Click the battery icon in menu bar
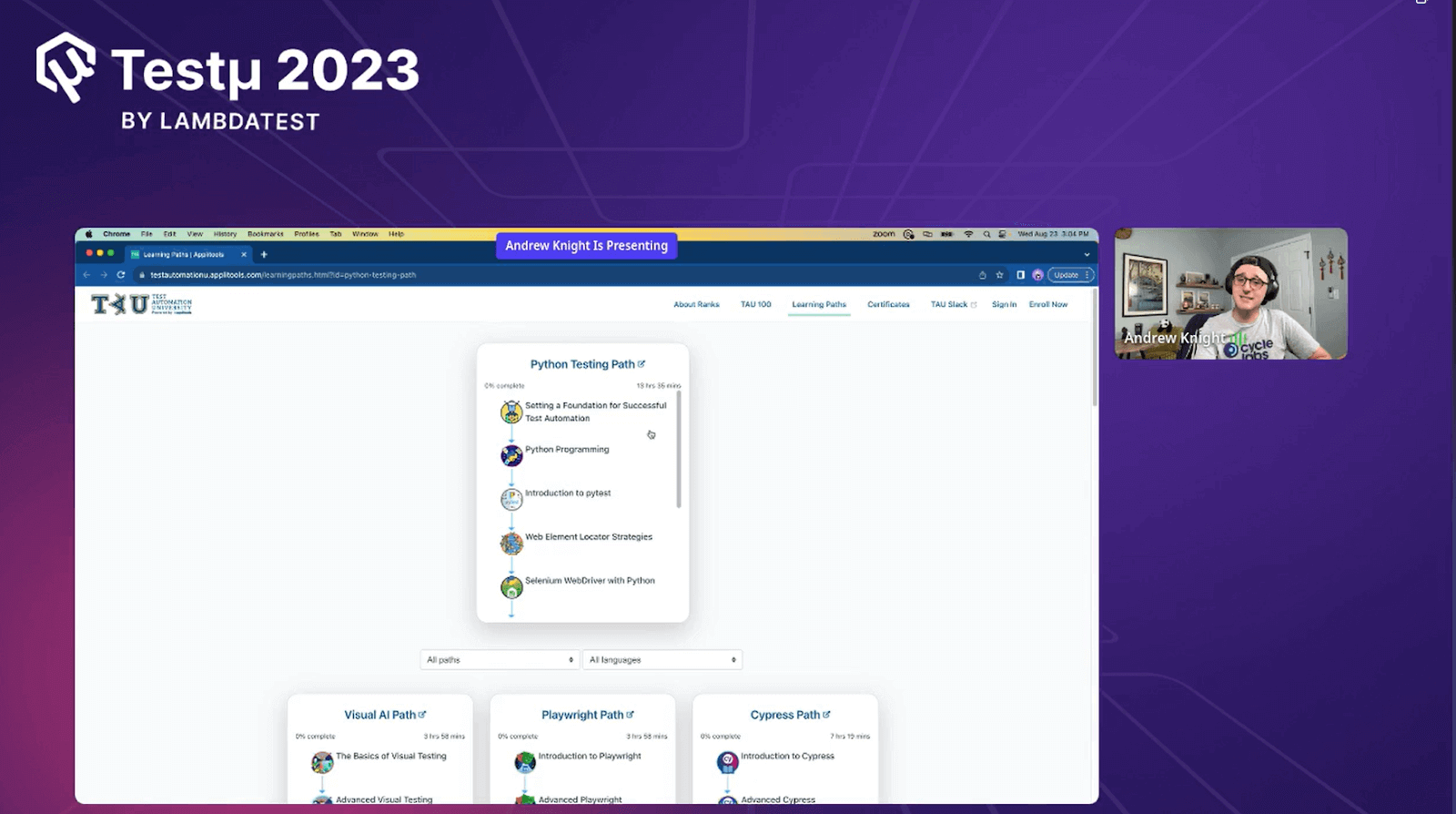The height and width of the screenshot is (814, 1456). [946, 234]
